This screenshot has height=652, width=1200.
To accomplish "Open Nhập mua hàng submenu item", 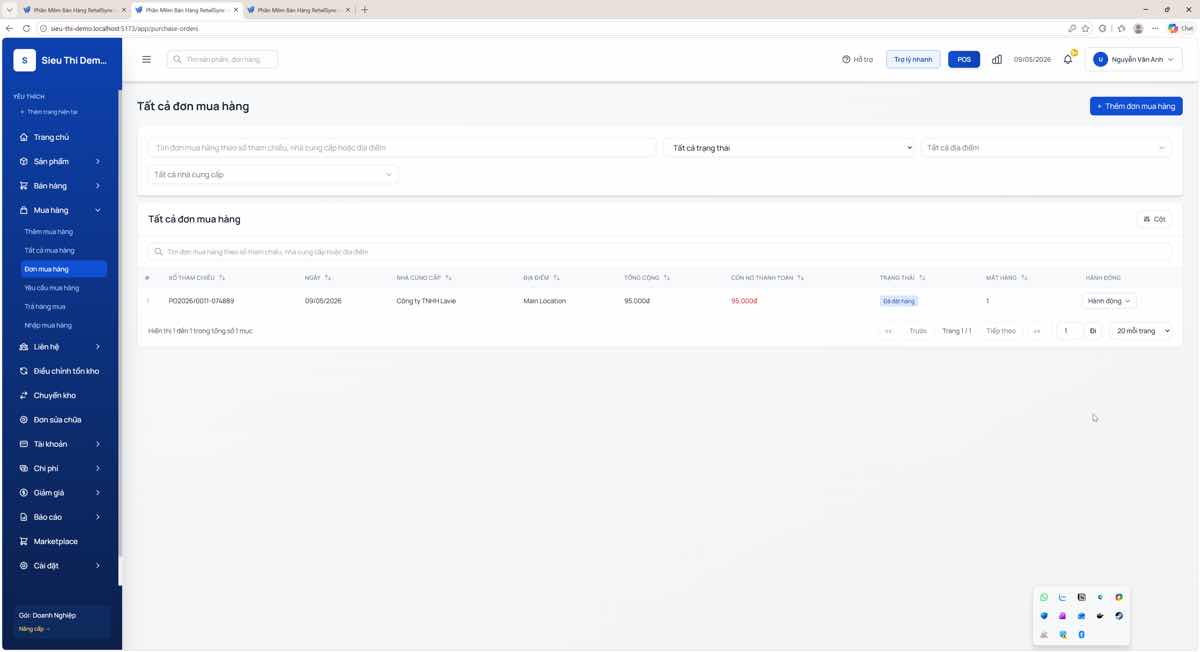I will [x=48, y=326].
